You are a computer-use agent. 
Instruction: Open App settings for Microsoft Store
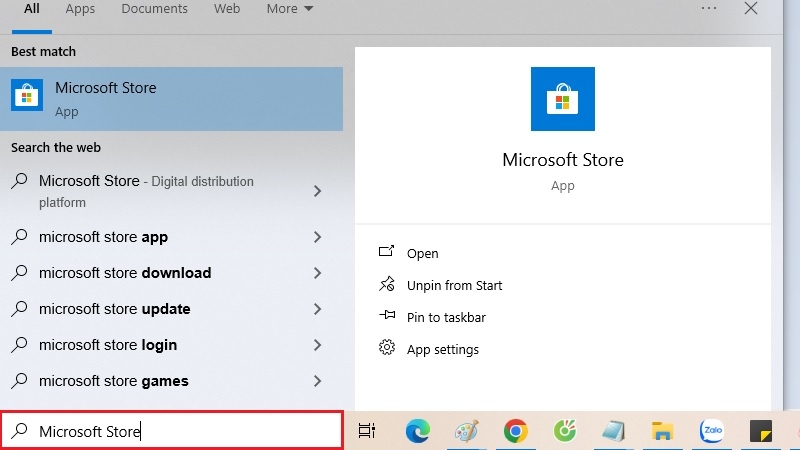pyautogui.click(x=443, y=349)
